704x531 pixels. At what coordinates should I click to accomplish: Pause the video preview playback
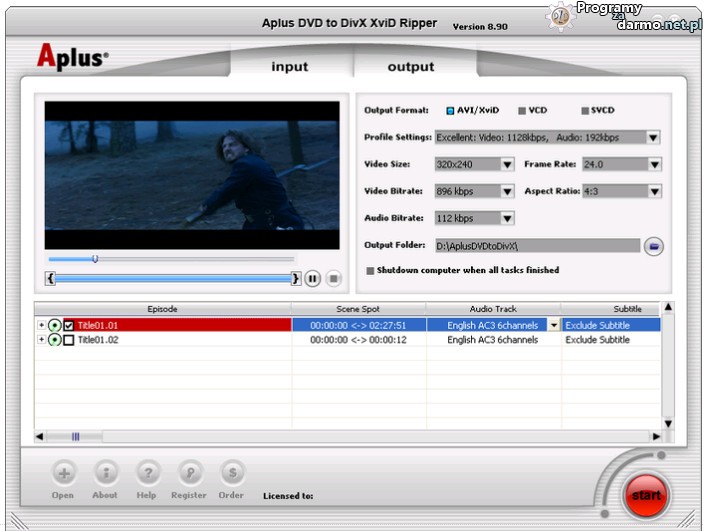[313, 279]
